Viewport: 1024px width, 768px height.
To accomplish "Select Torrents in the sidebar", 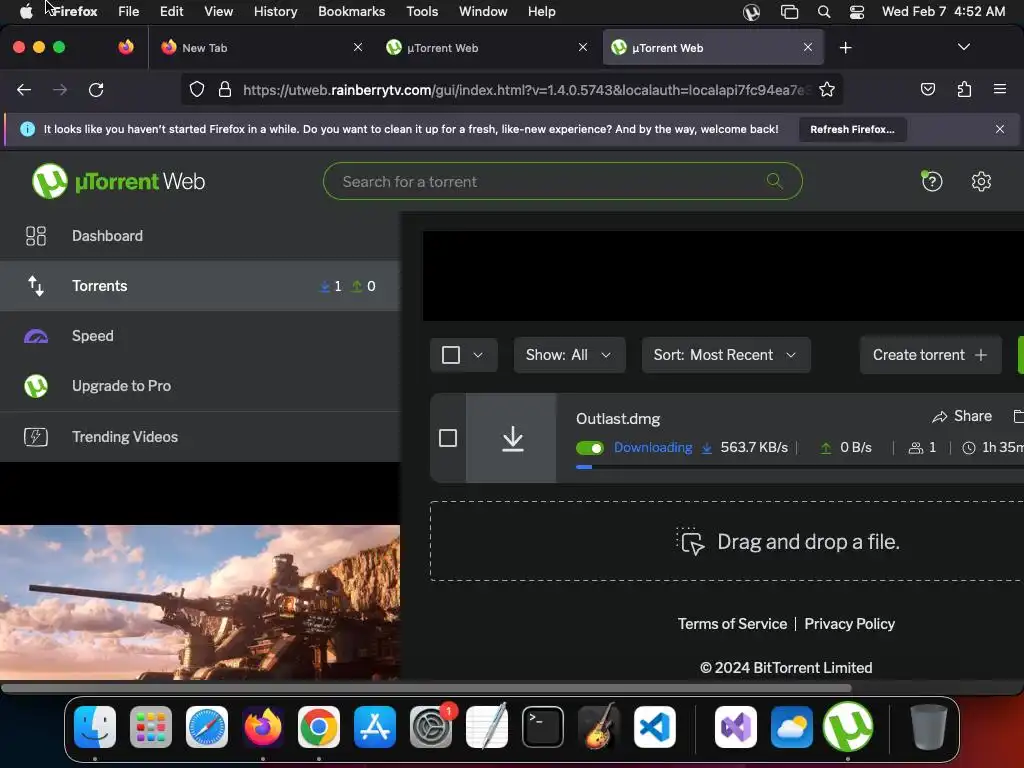I will [x=200, y=286].
